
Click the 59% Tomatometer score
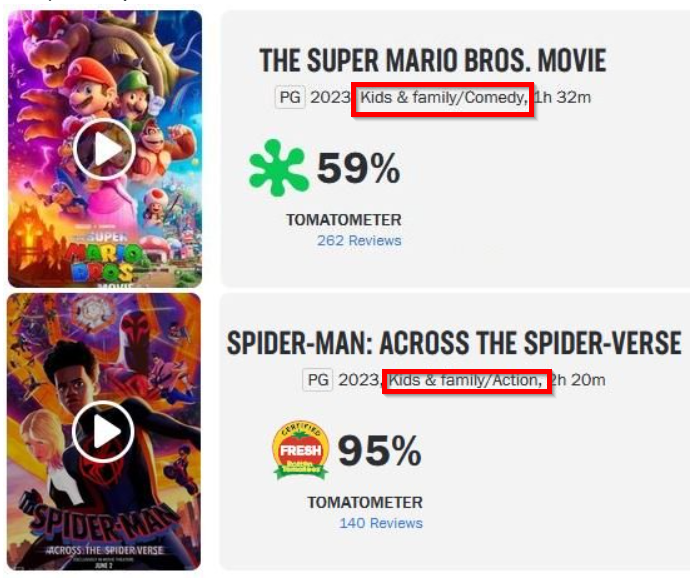(x=358, y=169)
